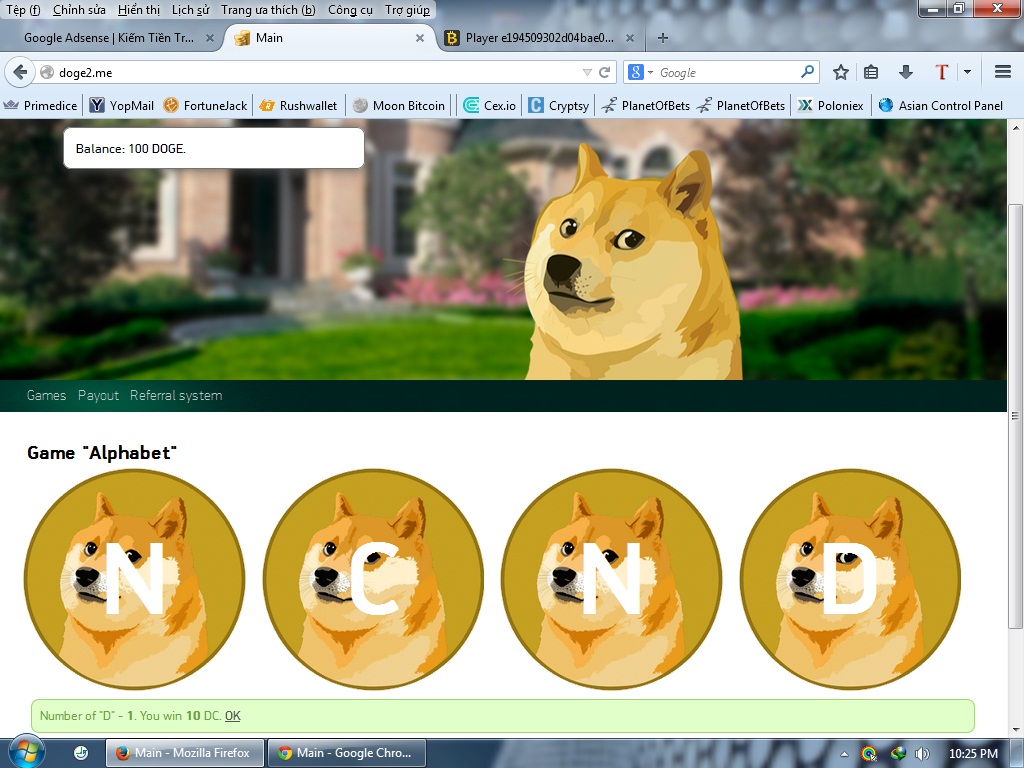The image size is (1024, 768).
Task: Open the Poloniex bookmark
Action: pyautogui.click(x=831, y=106)
